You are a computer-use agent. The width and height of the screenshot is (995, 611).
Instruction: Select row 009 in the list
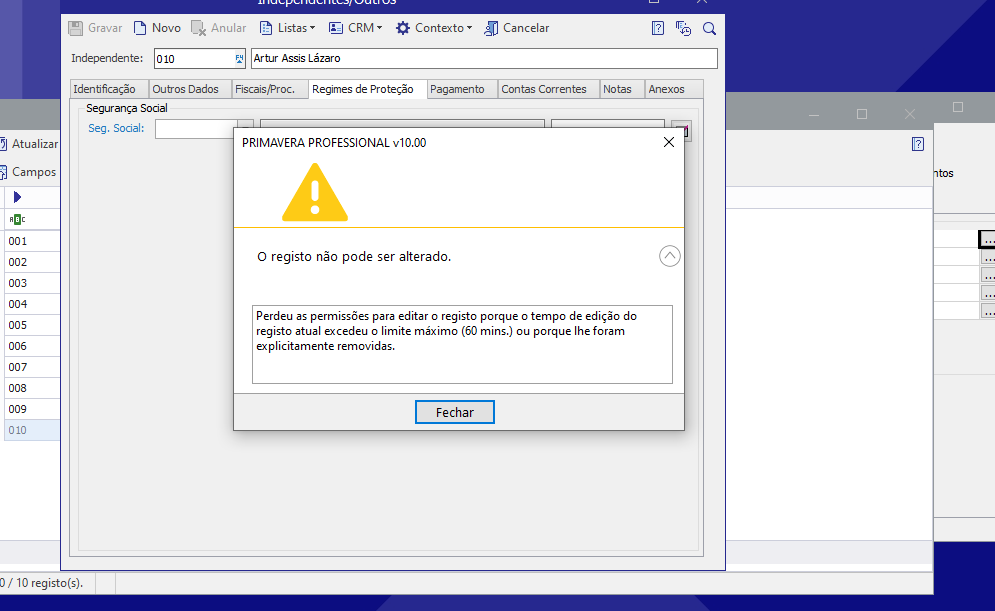[32, 409]
